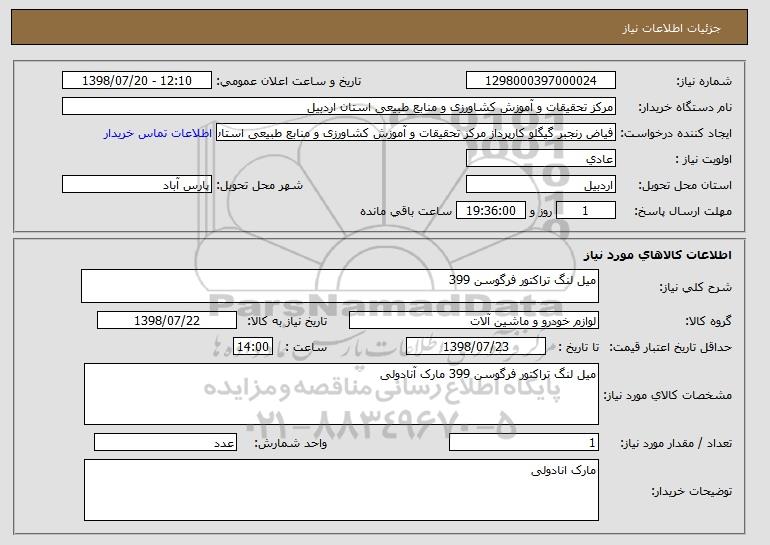
Task: Select the اولویت نیاز field showing عادی
Action: point(541,159)
